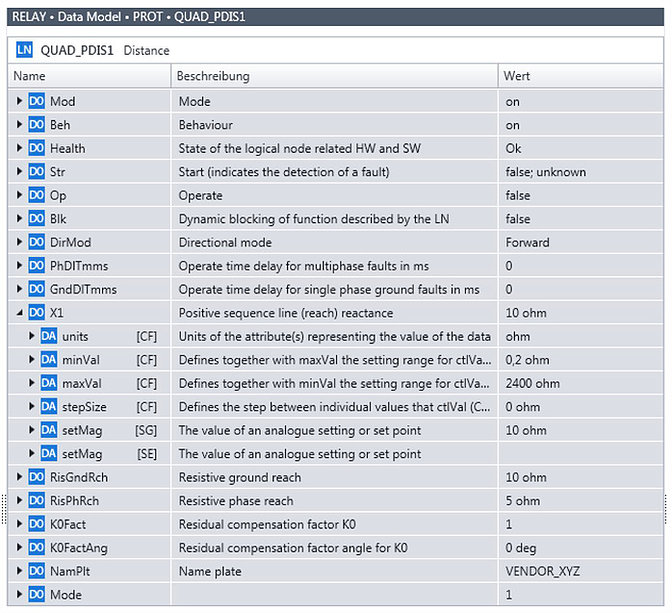Expand the setMag [SG] attribute
The width and height of the screenshot is (672, 613).
click(32, 430)
